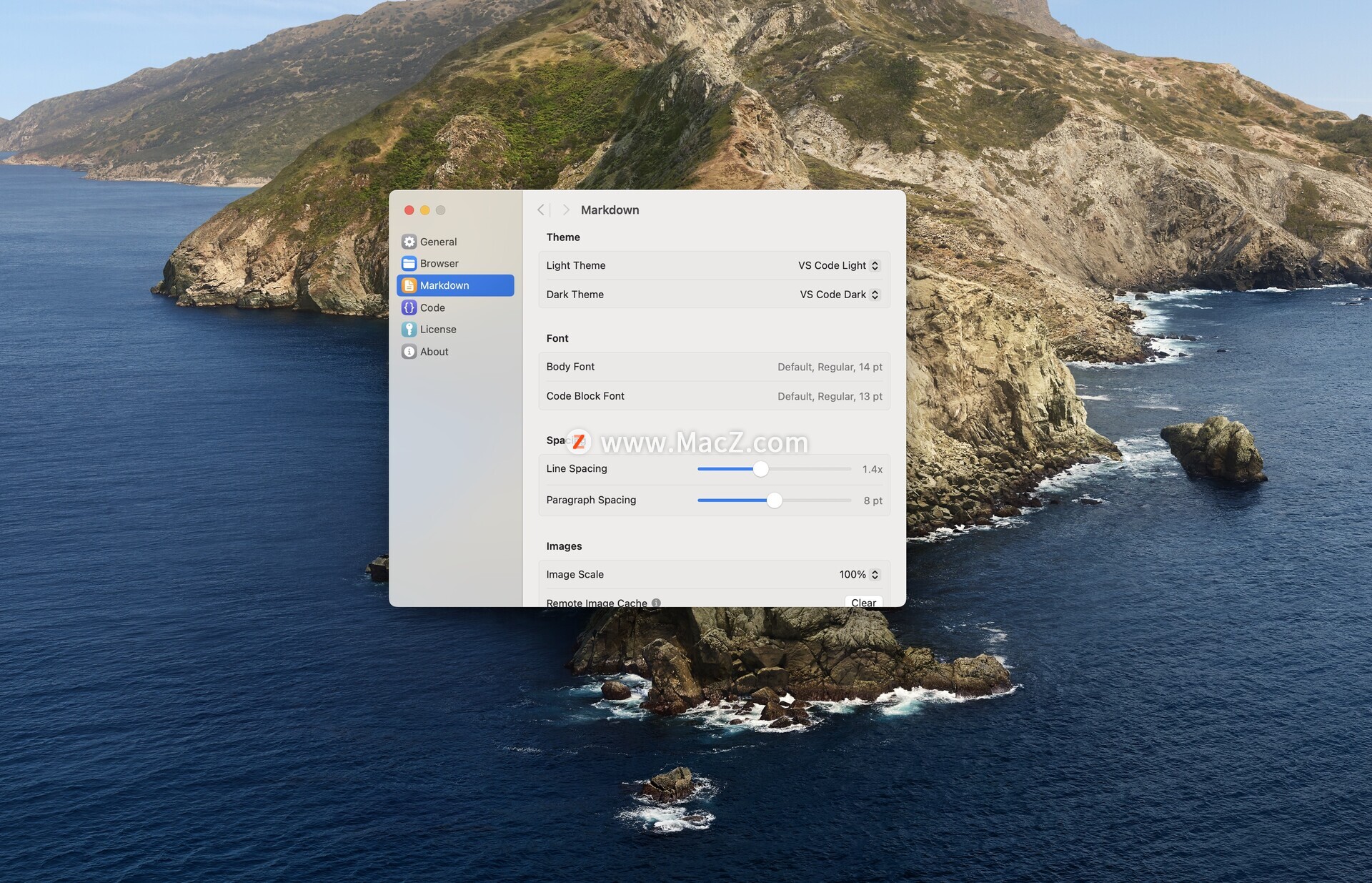Click the Image Scale label
This screenshot has height=883, width=1372.
click(x=575, y=574)
